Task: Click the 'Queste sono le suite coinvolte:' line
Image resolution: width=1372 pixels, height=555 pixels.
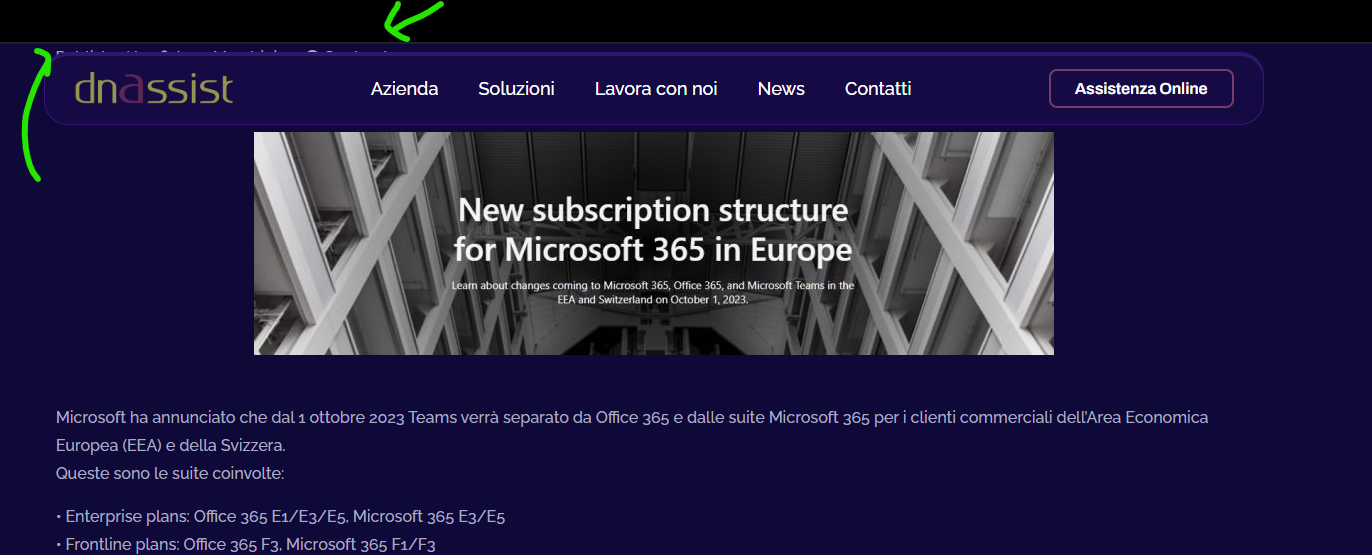Action: pos(170,473)
